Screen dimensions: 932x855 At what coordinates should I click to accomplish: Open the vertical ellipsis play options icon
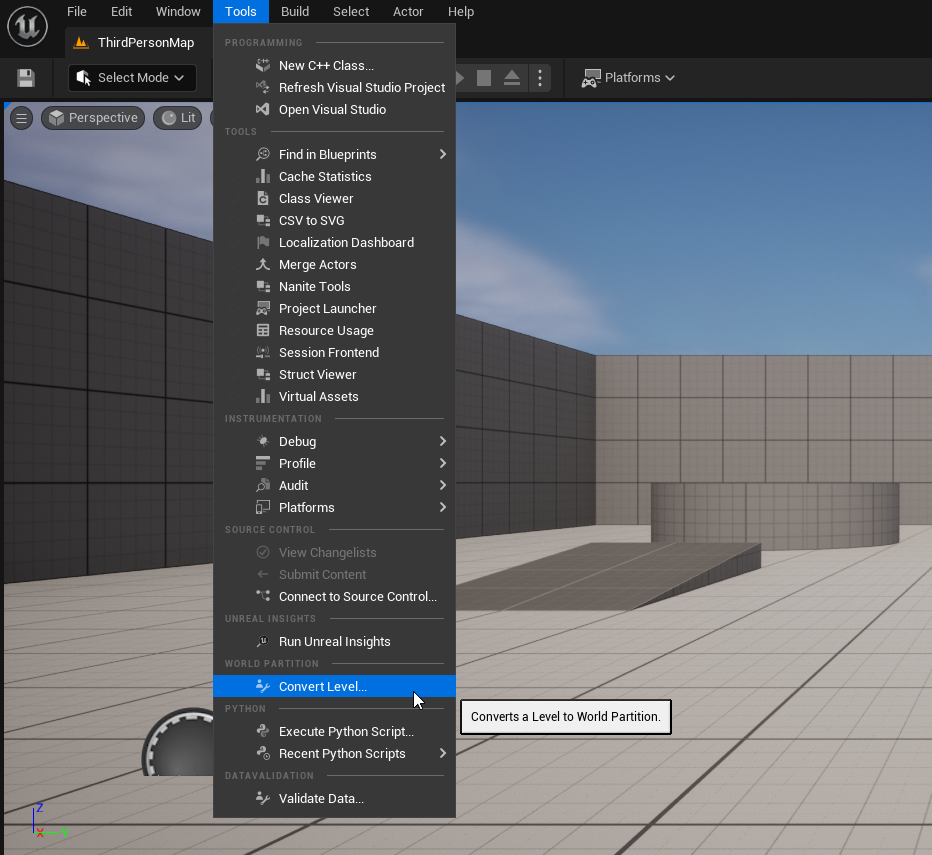[540, 77]
